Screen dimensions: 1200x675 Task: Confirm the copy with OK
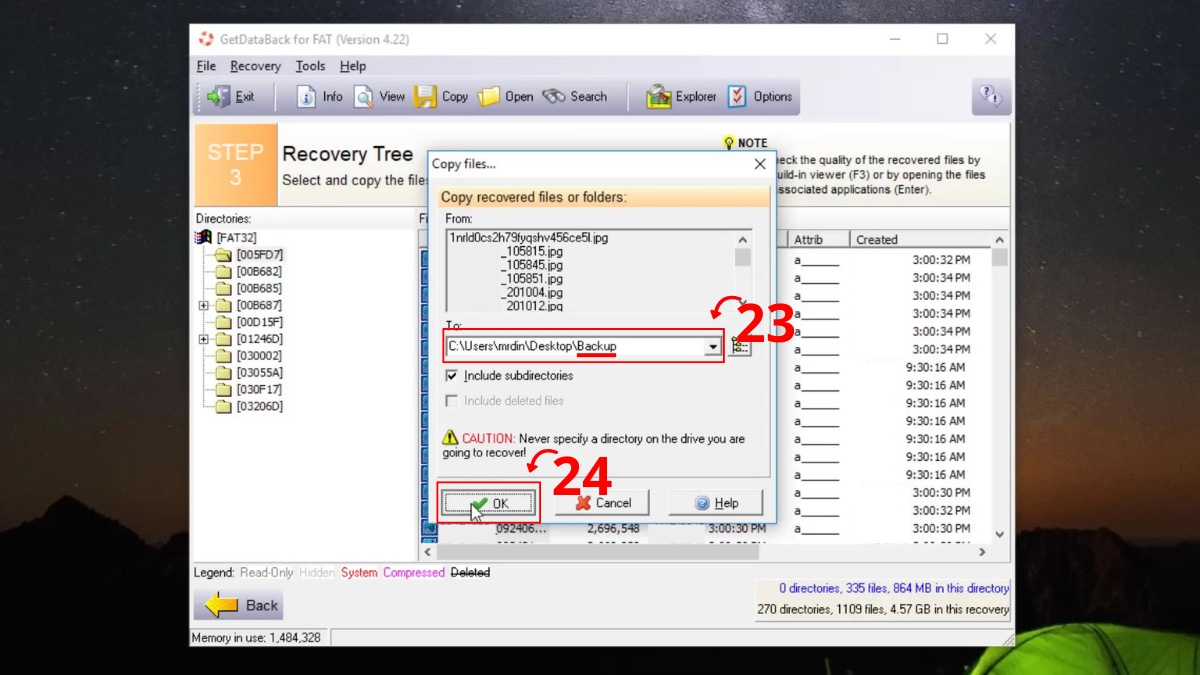489,503
